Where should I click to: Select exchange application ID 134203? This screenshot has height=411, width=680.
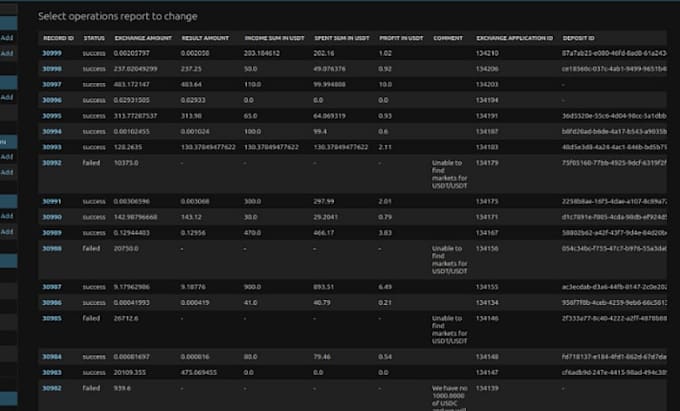[487, 85]
